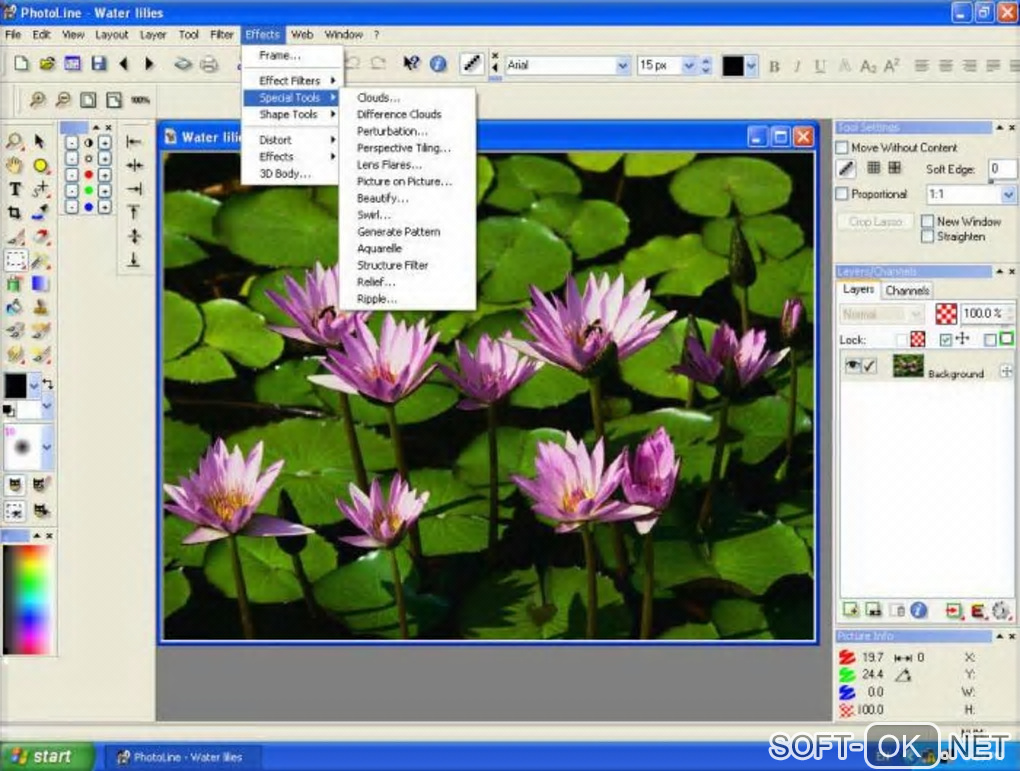Open the File menu
Image resolution: width=1020 pixels, height=771 pixels.
13,34
